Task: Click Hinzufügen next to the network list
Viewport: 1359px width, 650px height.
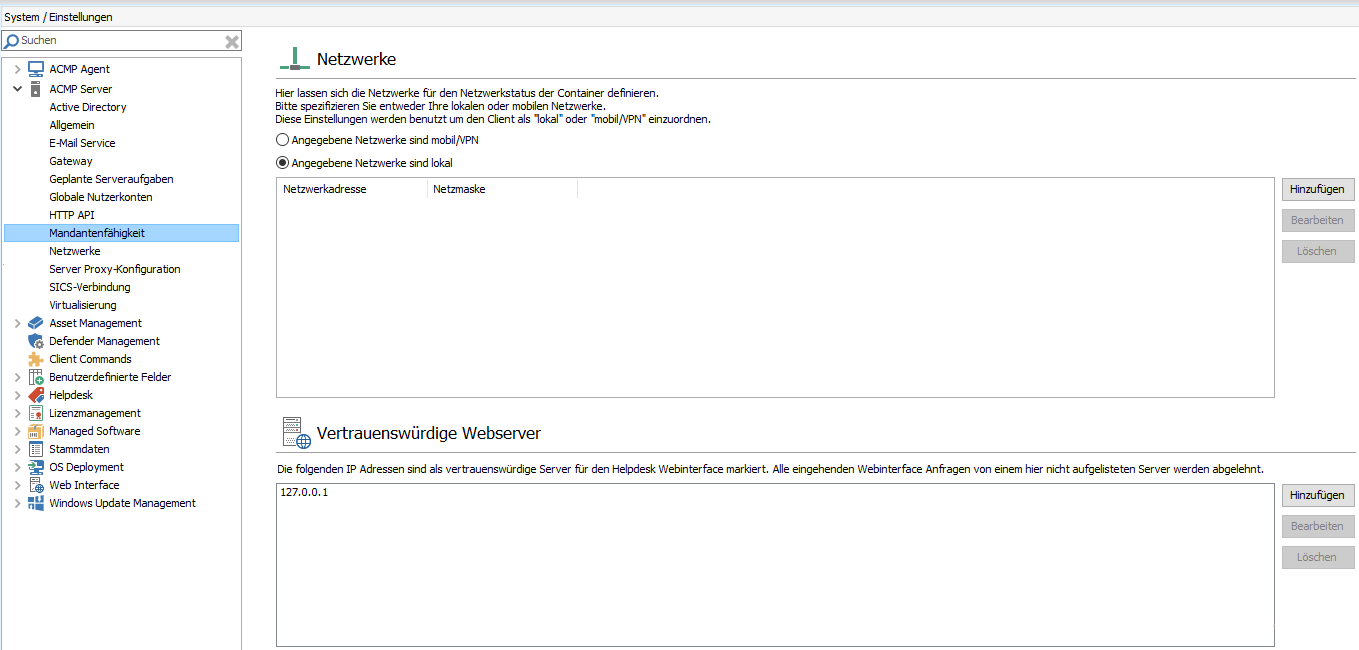Action: [1317, 189]
